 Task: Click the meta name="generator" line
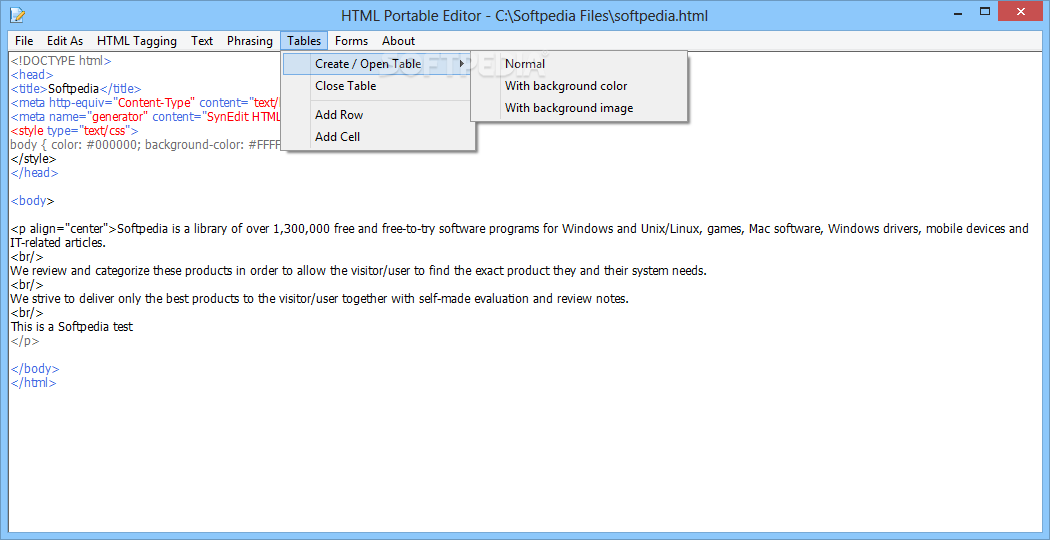145,117
